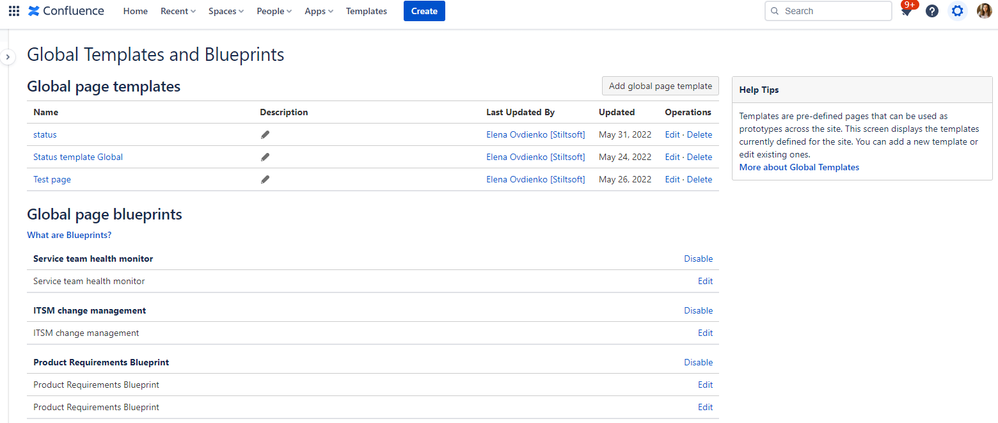Delete the Status template Global

point(699,157)
